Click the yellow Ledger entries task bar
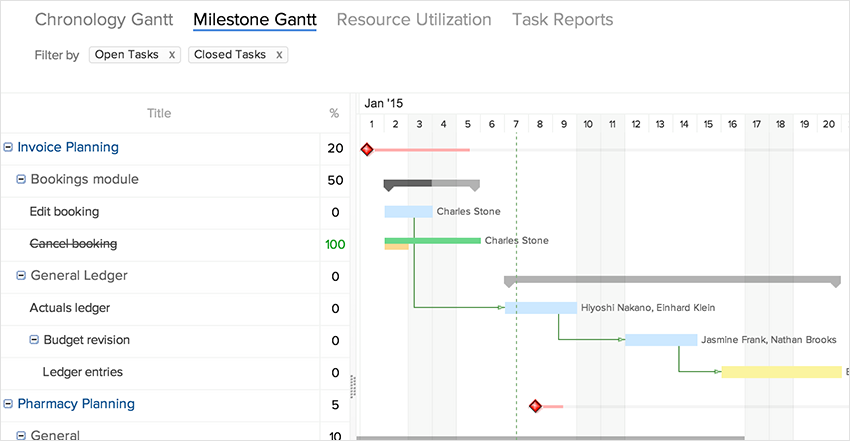The image size is (850, 441). click(x=780, y=372)
